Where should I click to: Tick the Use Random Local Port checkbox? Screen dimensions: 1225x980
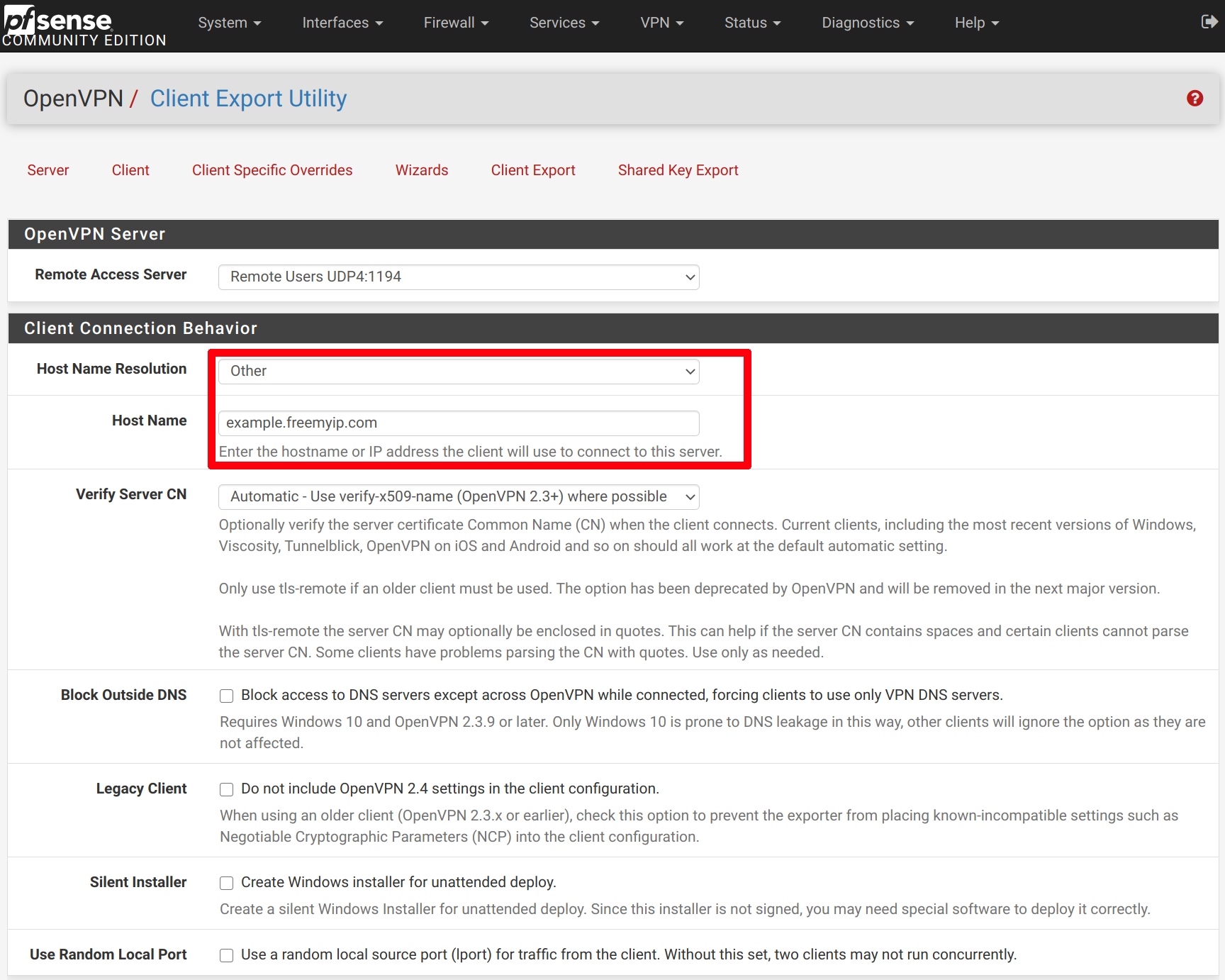(227, 955)
